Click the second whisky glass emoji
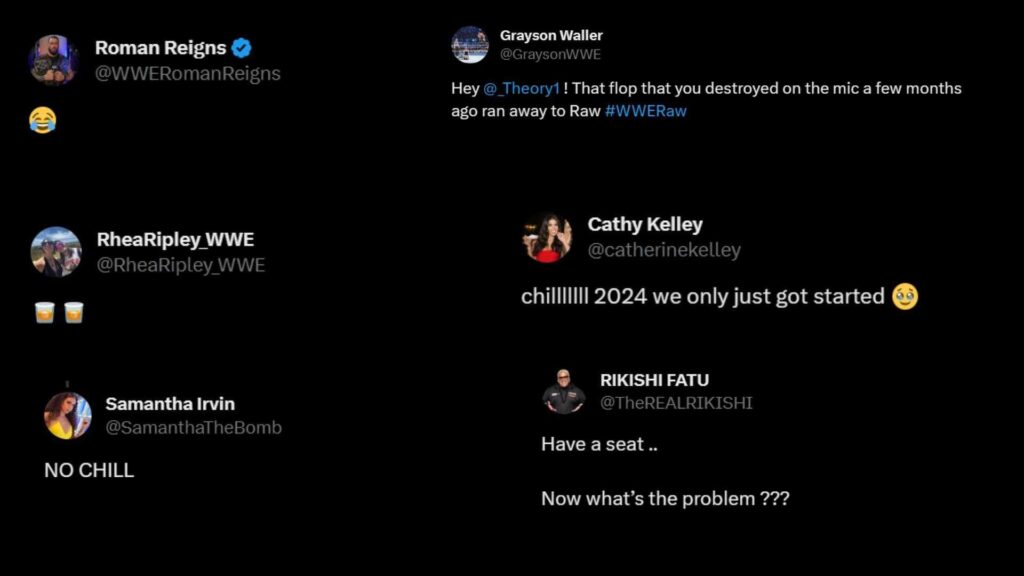 point(73,313)
